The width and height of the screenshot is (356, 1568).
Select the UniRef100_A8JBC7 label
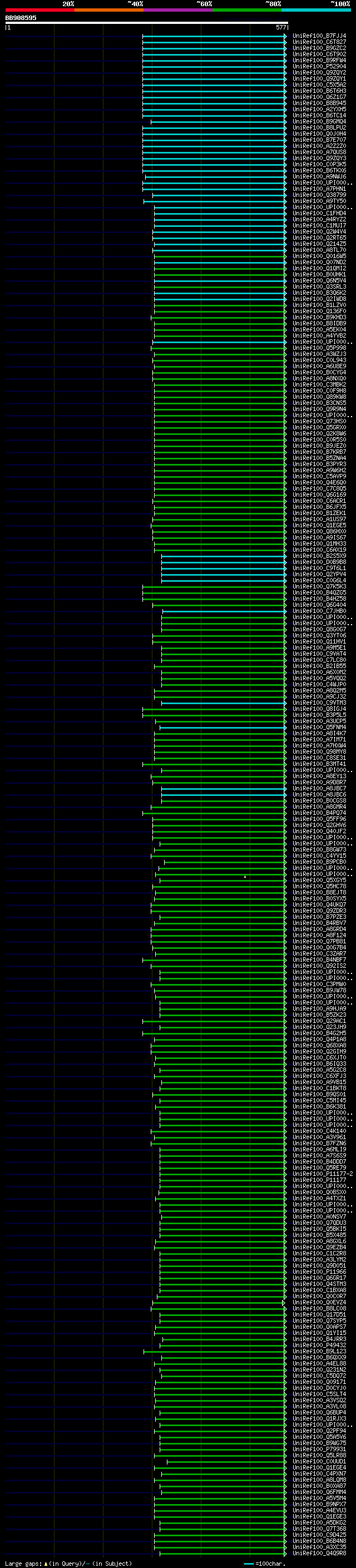(319, 788)
